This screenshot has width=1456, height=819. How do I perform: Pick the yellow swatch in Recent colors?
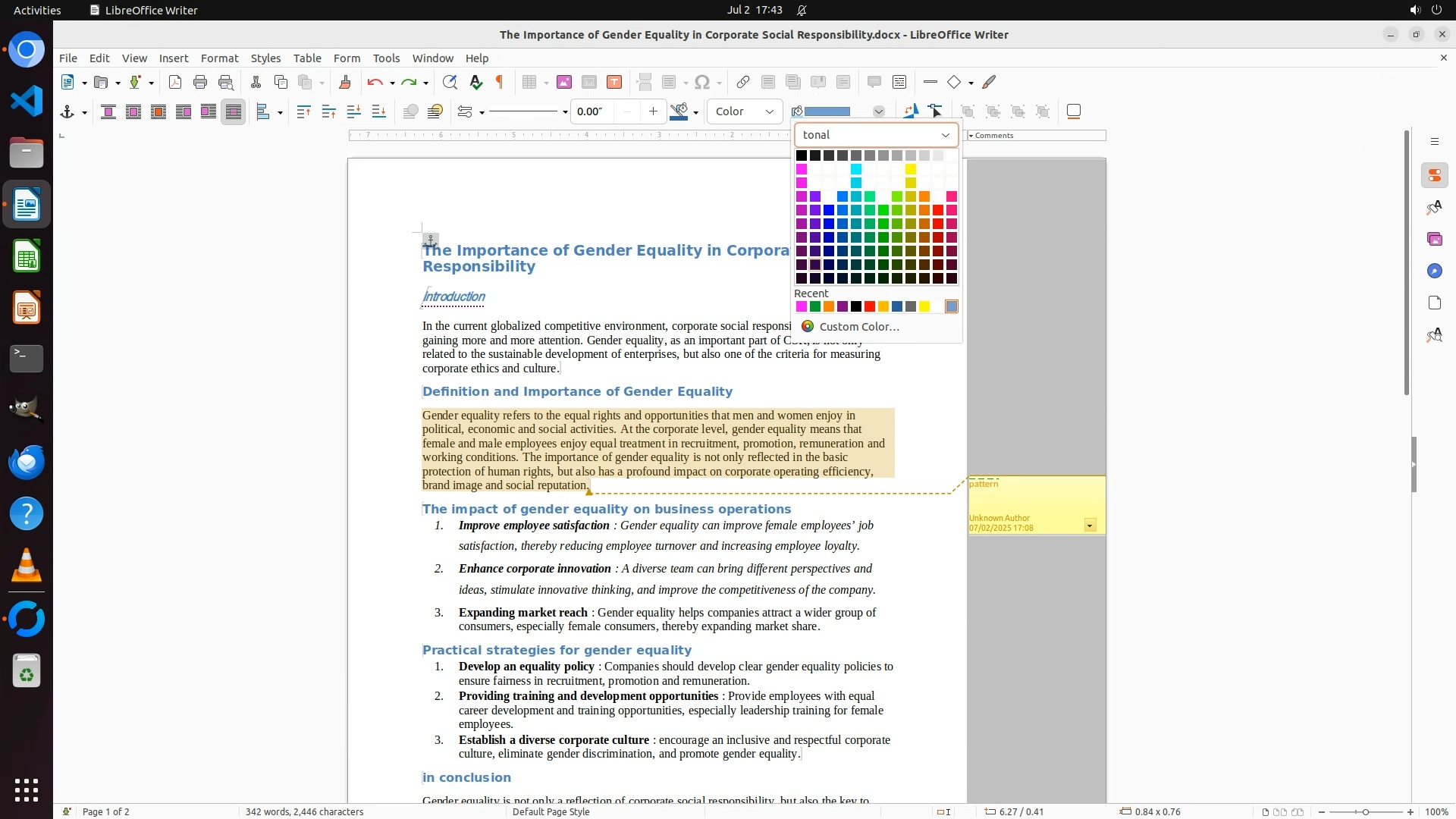[x=924, y=306]
